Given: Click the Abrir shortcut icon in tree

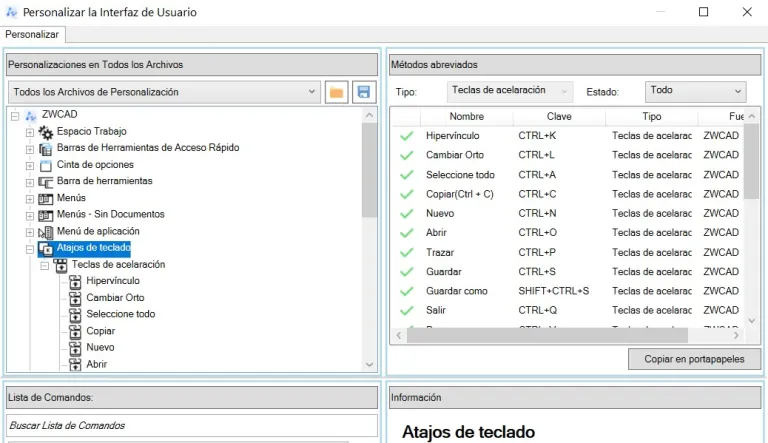Looking at the screenshot, I should pos(75,365).
